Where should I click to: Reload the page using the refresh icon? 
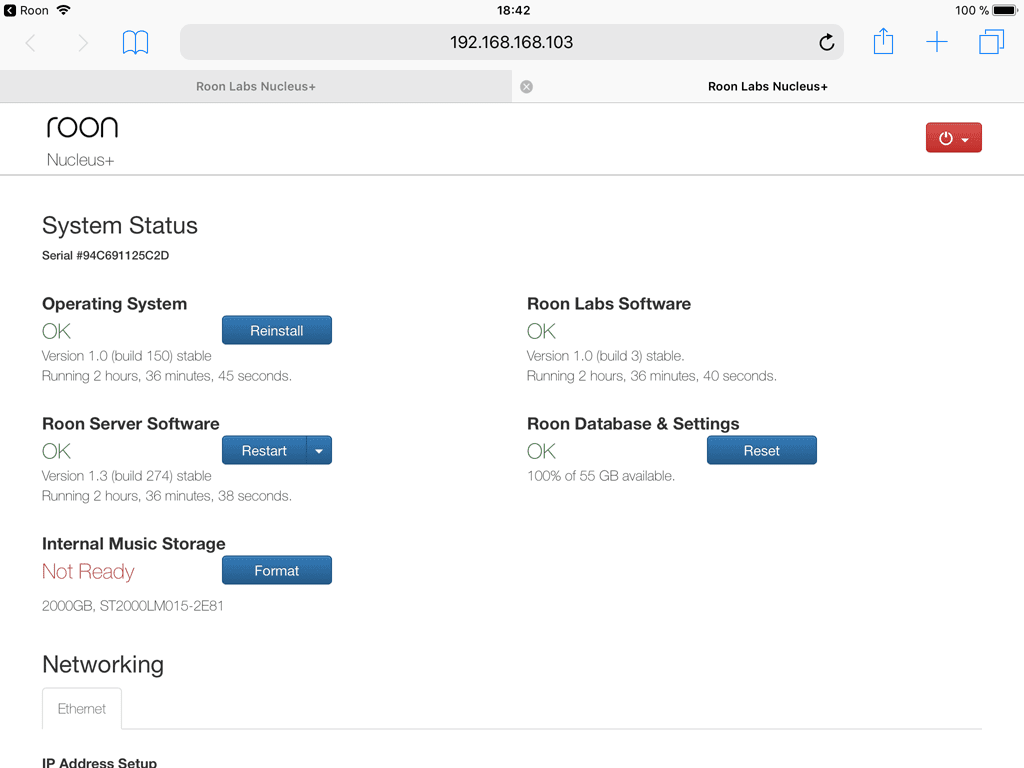tap(826, 42)
